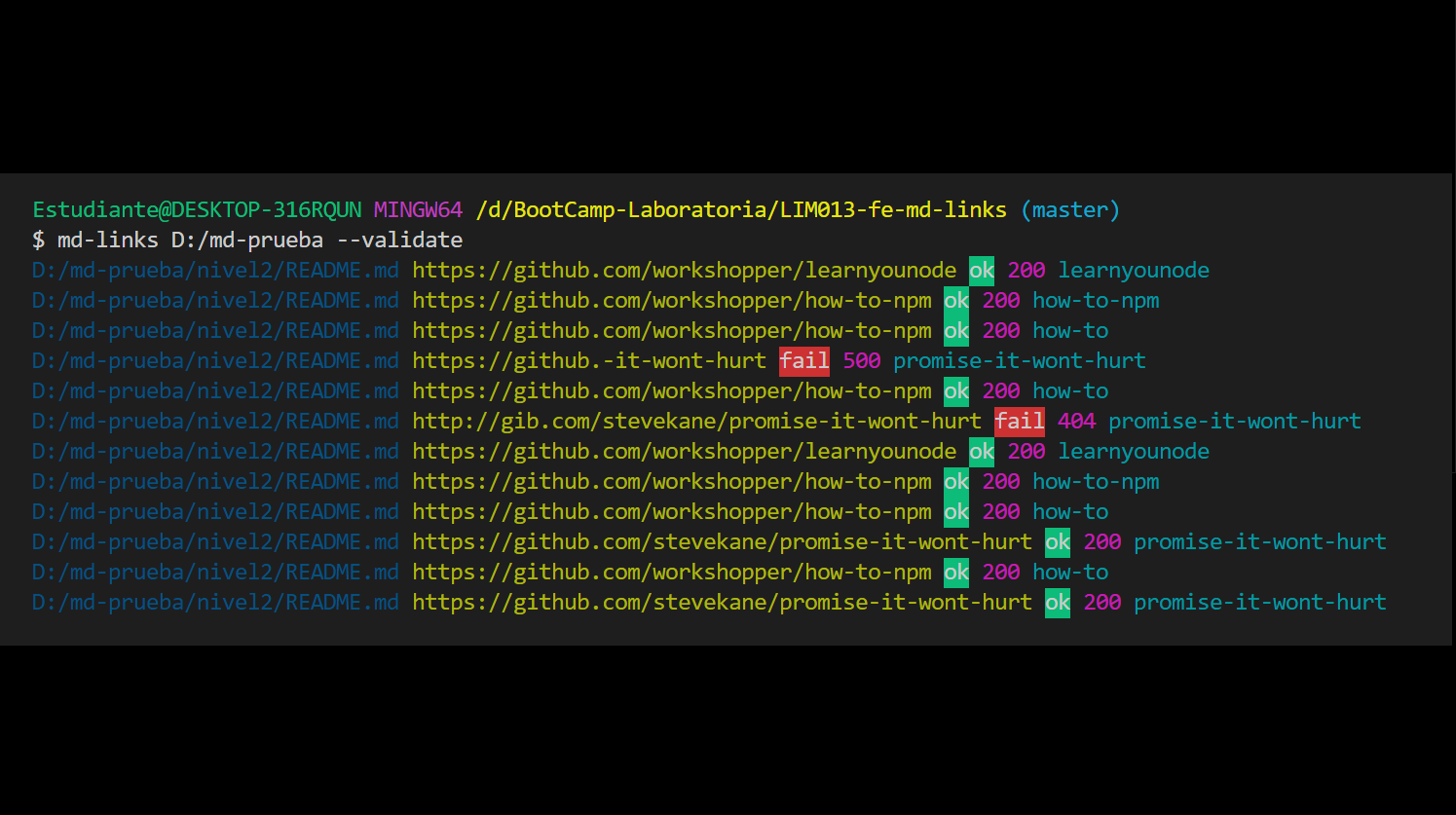1456x815 pixels.
Task: Select the MINGW64 label in prompt
Action: tap(419, 209)
